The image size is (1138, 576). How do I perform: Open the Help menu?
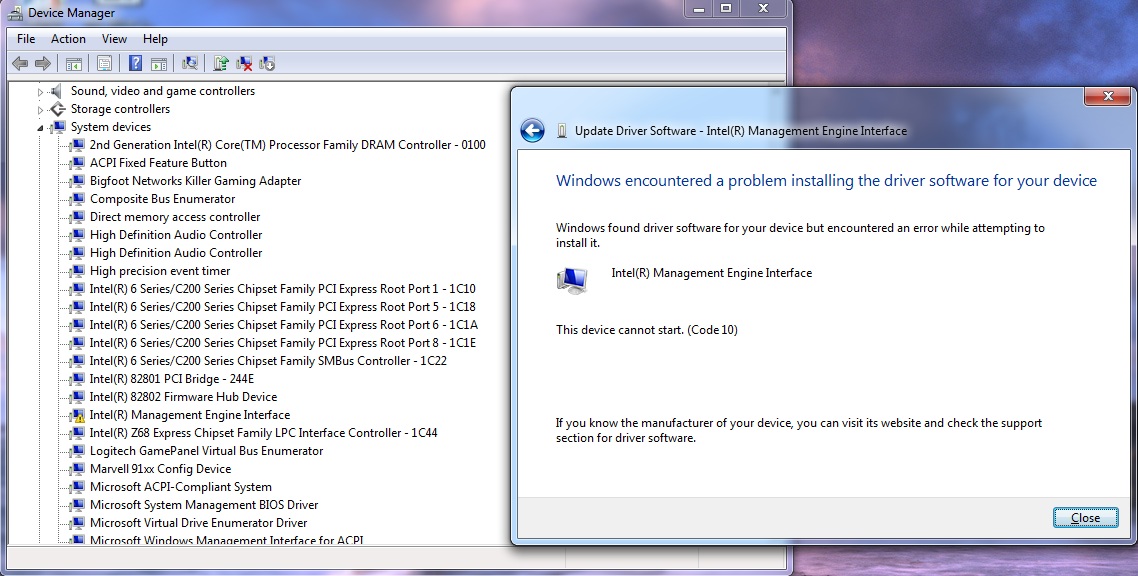tap(155, 39)
